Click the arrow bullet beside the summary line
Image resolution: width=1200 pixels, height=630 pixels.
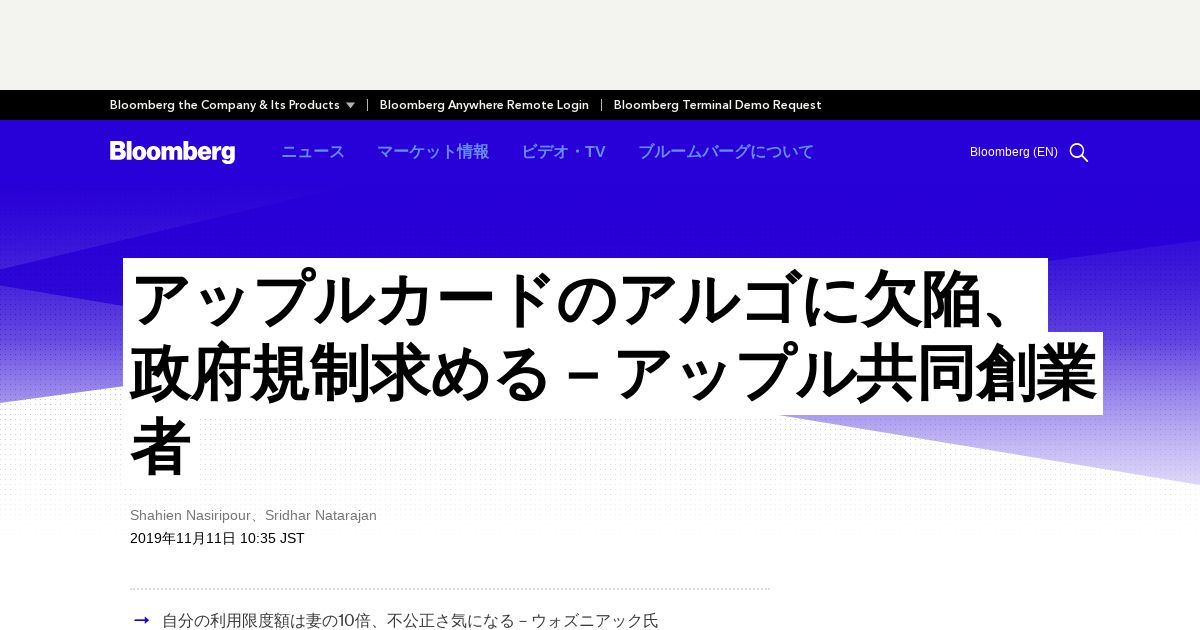142,621
